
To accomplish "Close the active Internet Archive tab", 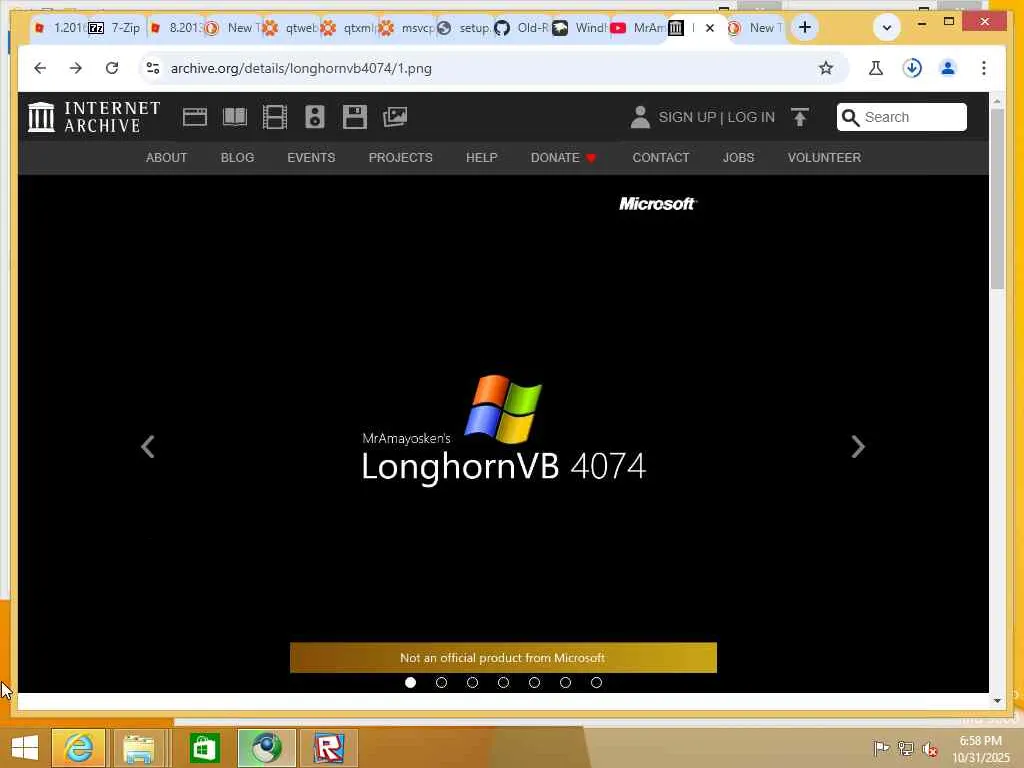I will [x=710, y=28].
